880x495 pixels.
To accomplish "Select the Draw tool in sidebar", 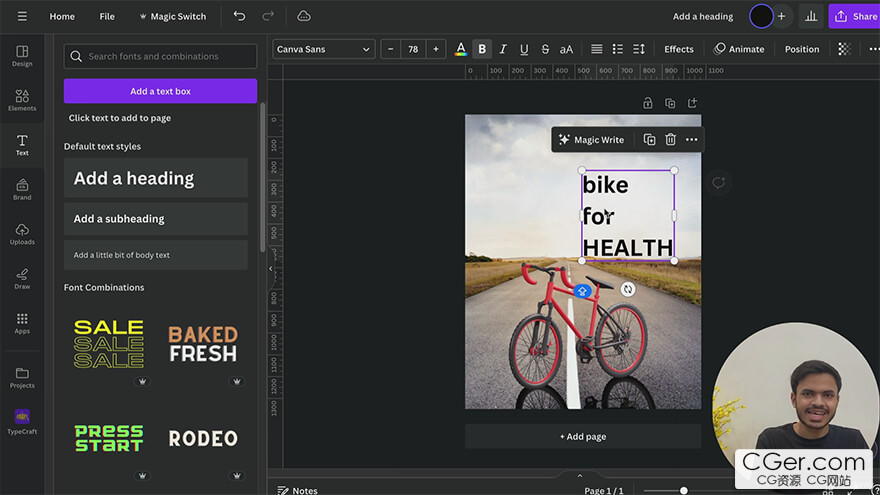I will pyautogui.click(x=22, y=278).
